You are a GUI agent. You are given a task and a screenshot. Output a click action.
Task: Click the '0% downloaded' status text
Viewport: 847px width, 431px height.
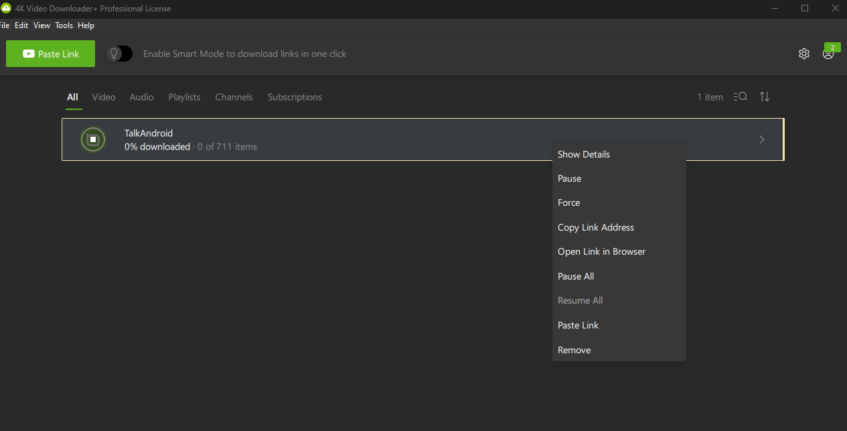click(157, 146)
